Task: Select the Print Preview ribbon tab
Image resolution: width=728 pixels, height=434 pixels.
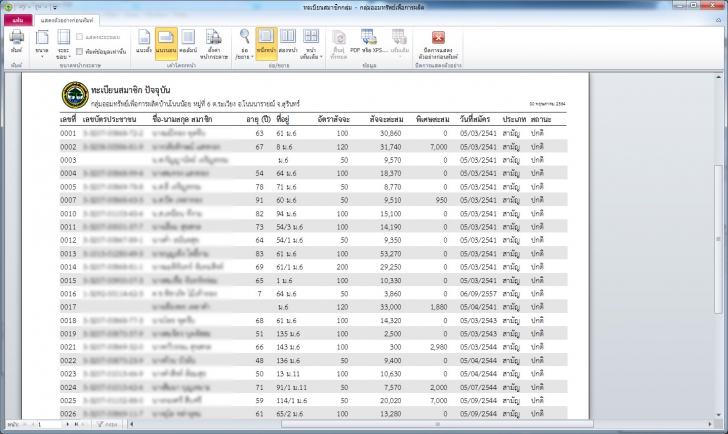Action: [x=66, y=19]
